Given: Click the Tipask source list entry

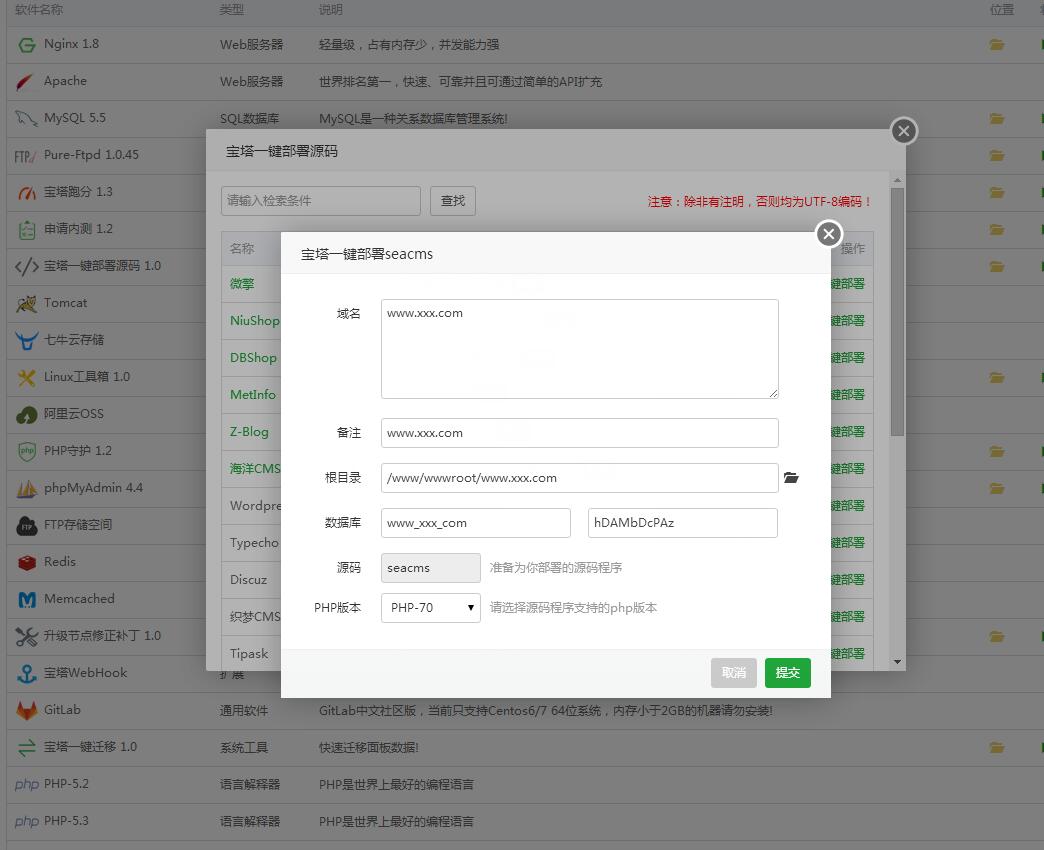Looking at the screenshot, I should coord(249,654).
